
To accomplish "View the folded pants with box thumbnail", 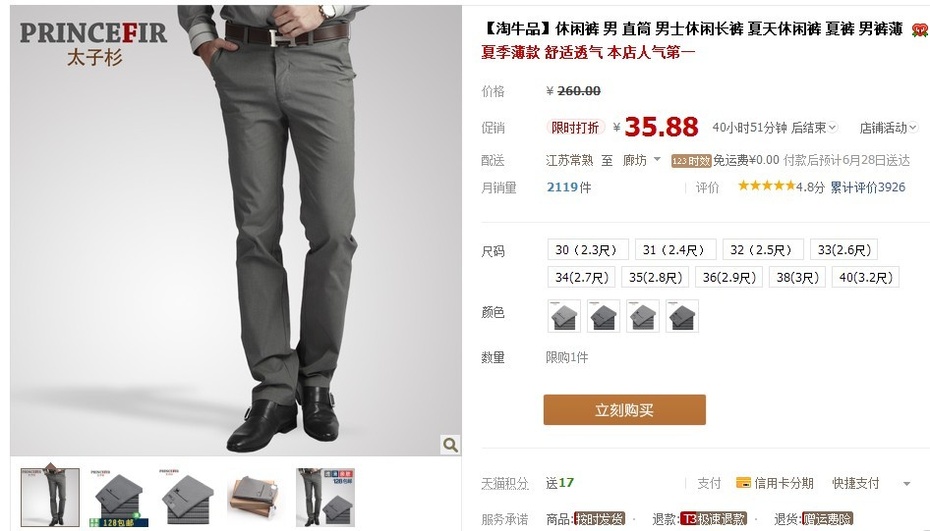I will click(257, 497).
